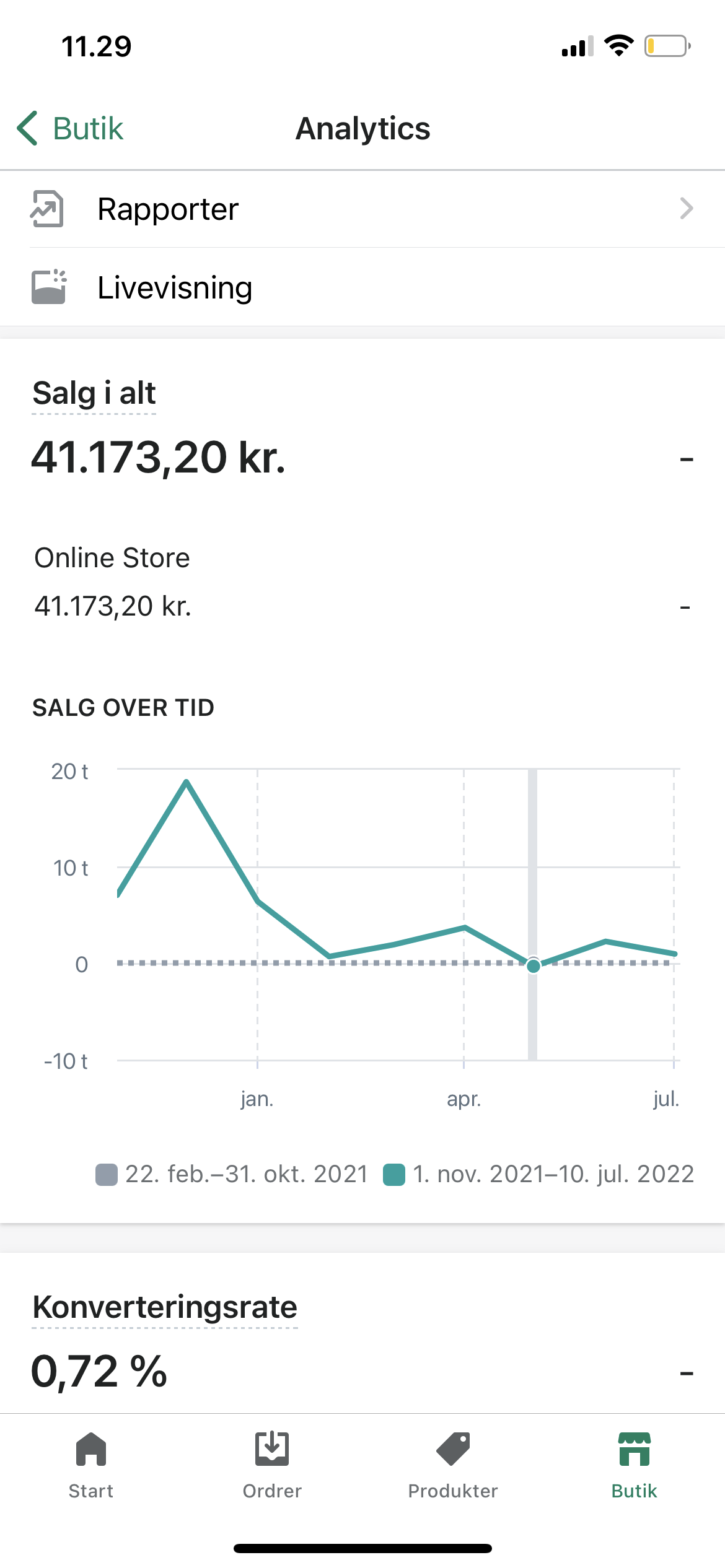Tap the back chevron icon beside Butik
The height and width of the screenshot is (1568, 725).
click(28, 129)
